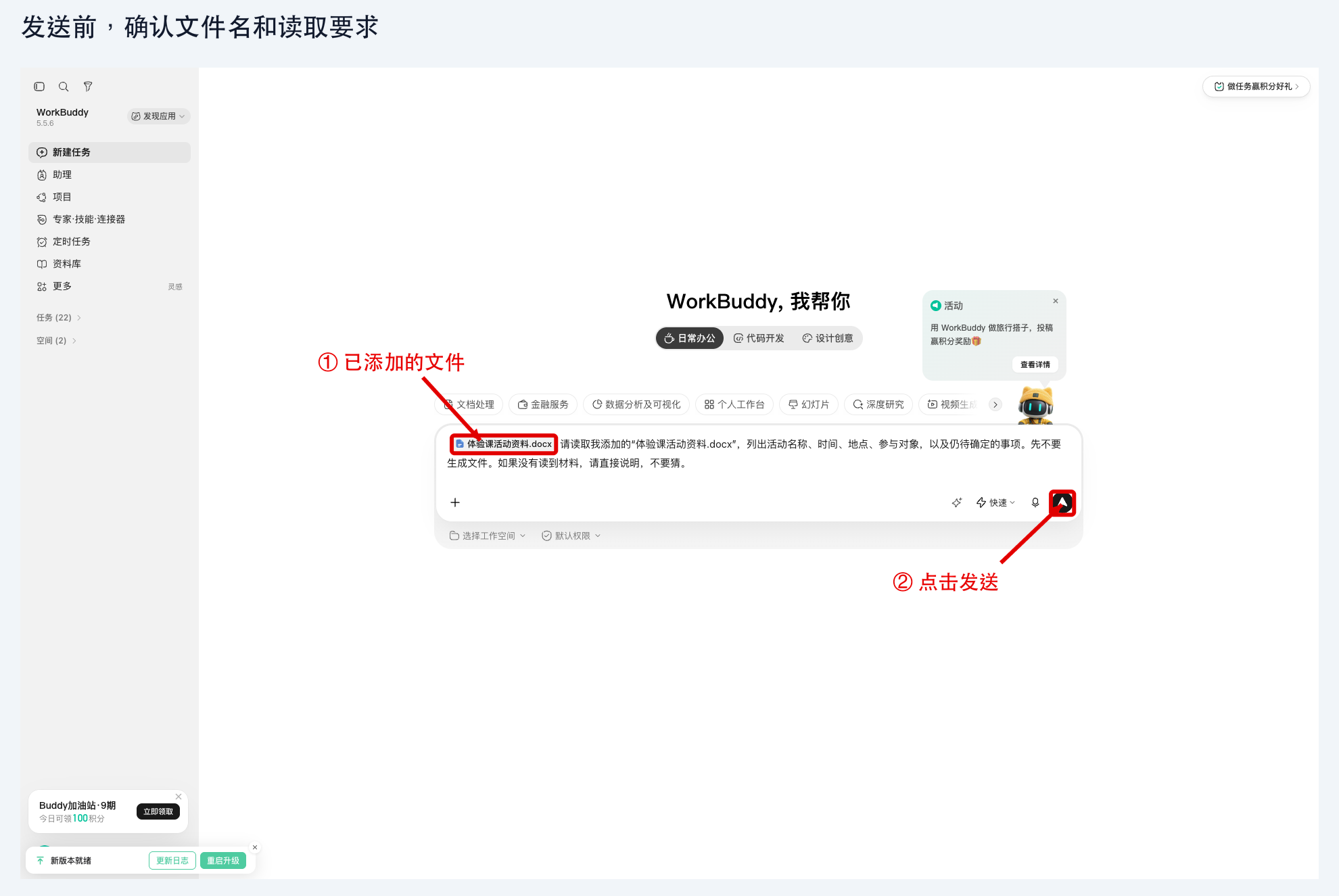Open 定时任务 in the sidebar
This screenshot has width=1339, height=896.
pyautogui.click(x=110, y=241)
